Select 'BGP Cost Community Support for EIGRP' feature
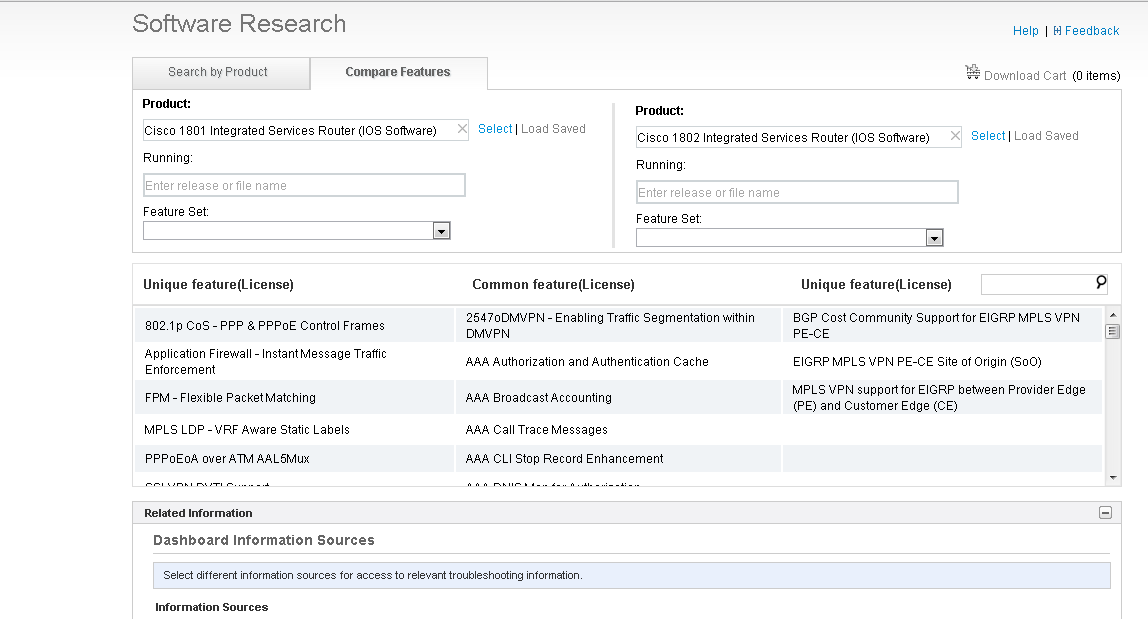Screen dimensions: 1148x619 [x=936, y=325]
